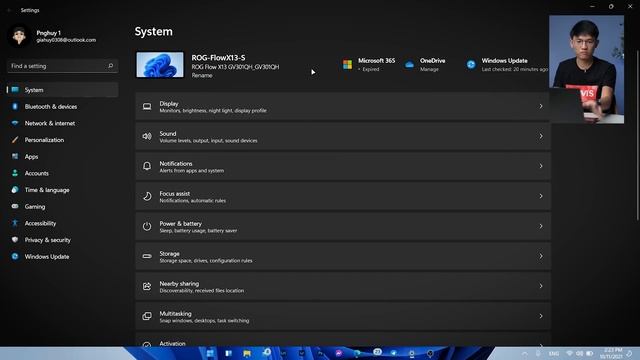Click the Bluetooth icon in the sidebar
Image resolution: width=640 pixels, height=360 pixels.
[15, 107]
